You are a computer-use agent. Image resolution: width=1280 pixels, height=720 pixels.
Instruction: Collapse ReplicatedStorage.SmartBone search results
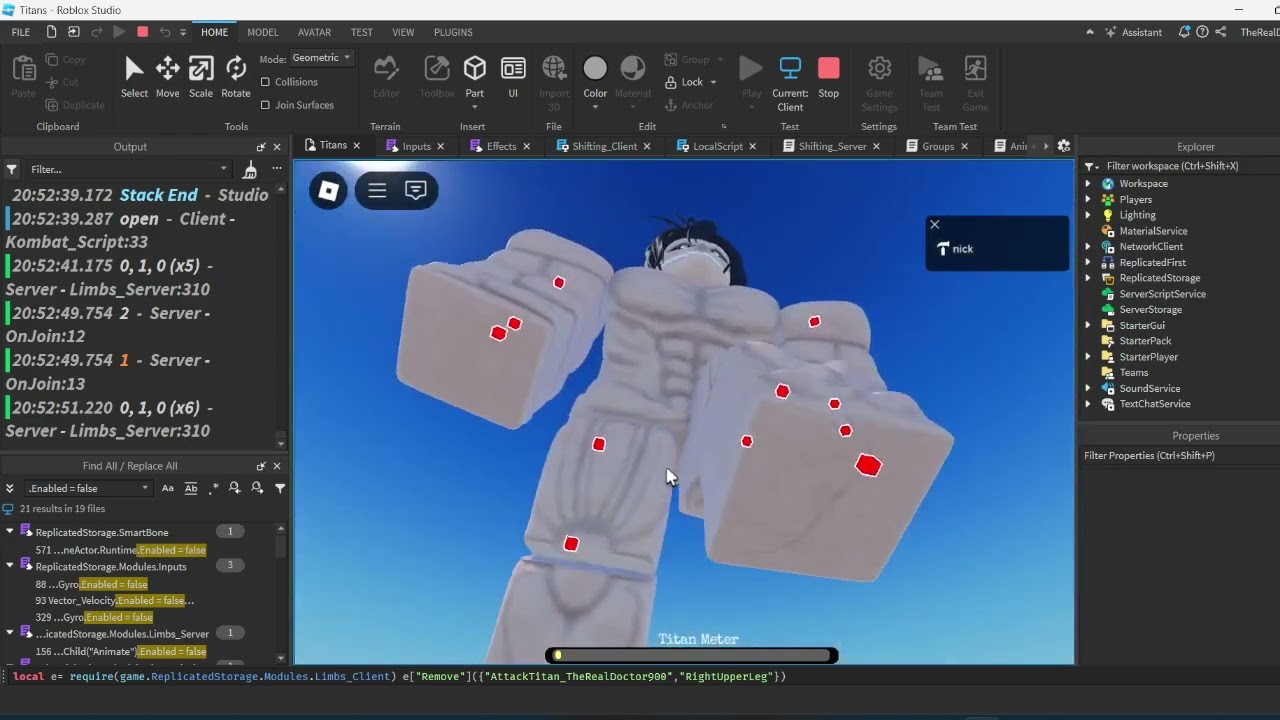pos(10,532)
